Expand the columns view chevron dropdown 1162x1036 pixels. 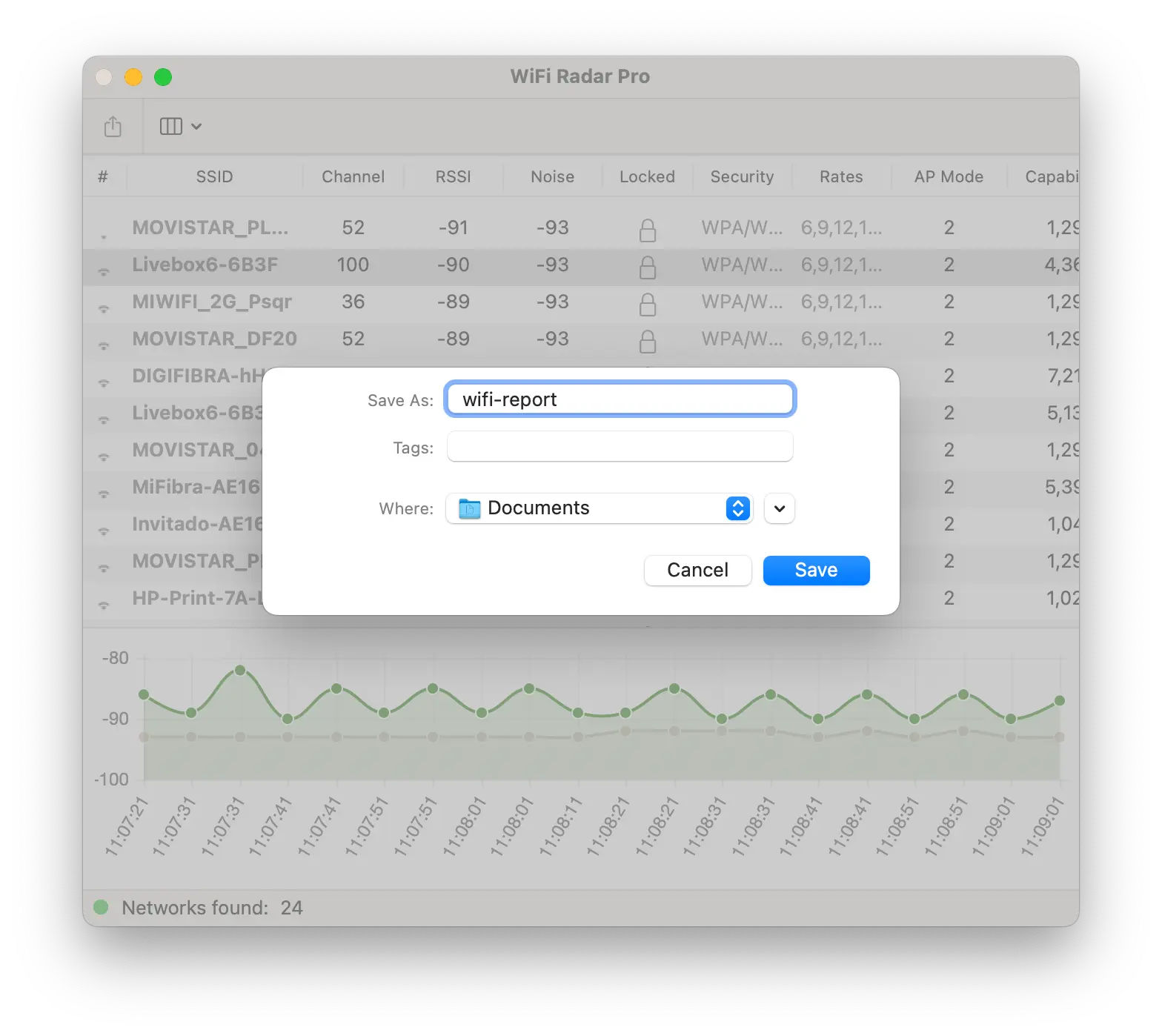point(196,127)
